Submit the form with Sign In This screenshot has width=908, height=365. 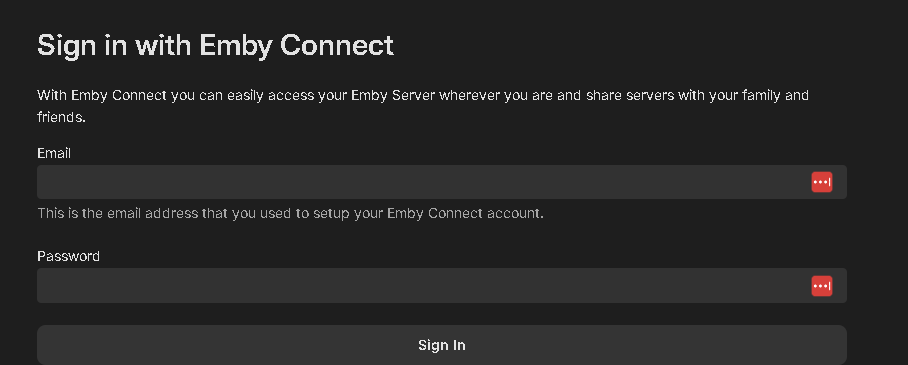click(x=442, y=345)
